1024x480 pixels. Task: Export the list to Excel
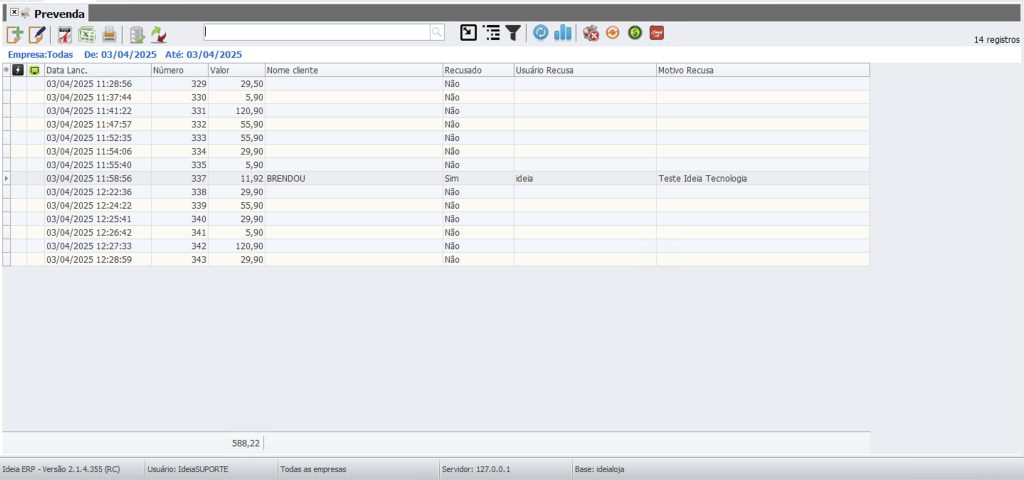coord(87,33)
